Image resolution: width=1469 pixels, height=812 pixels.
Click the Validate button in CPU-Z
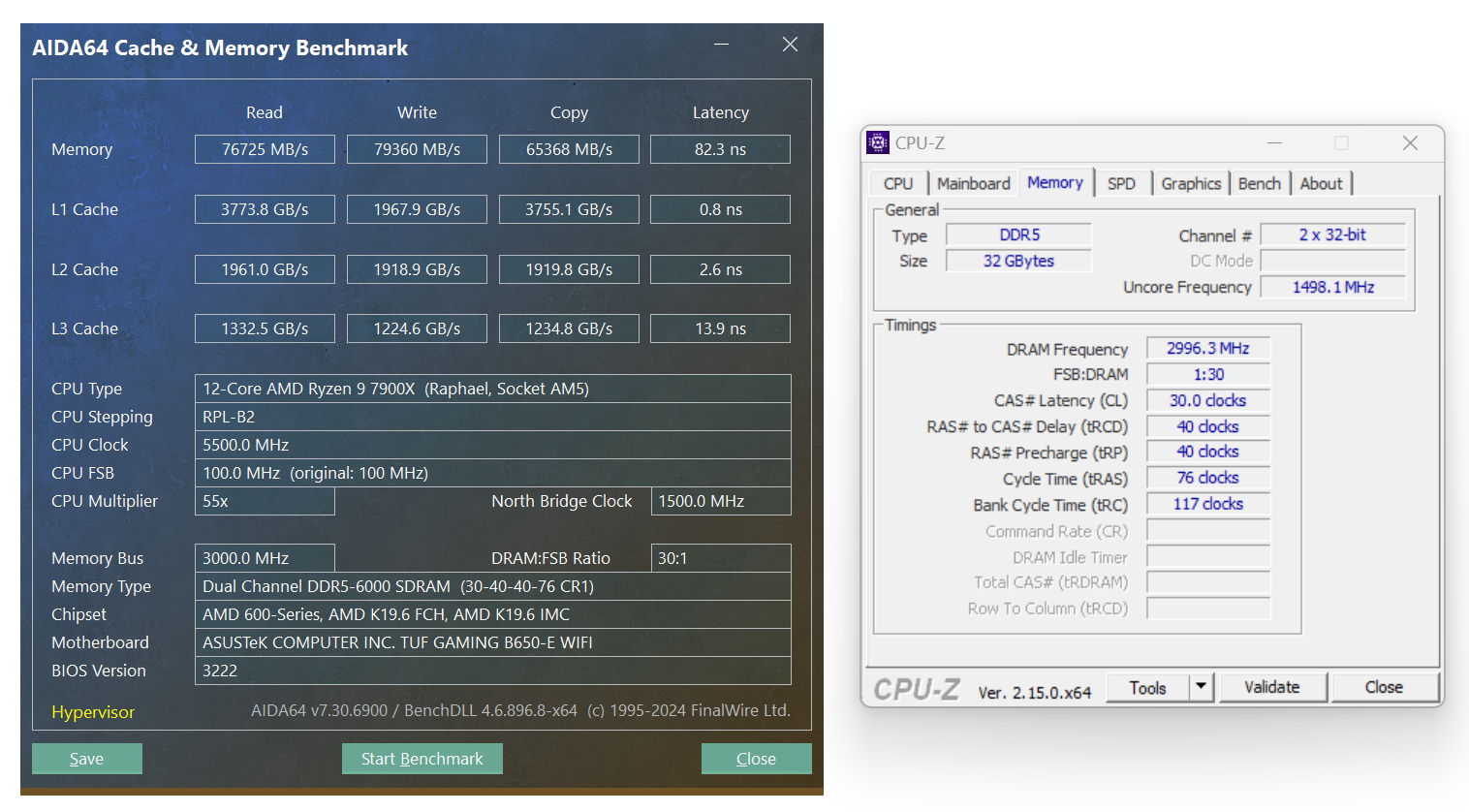pos(1271,687)
